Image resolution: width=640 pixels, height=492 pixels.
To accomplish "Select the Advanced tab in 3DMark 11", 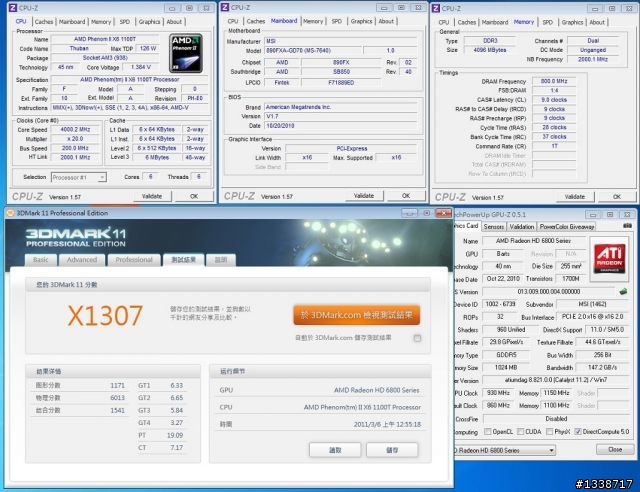I will coord(82,260).
